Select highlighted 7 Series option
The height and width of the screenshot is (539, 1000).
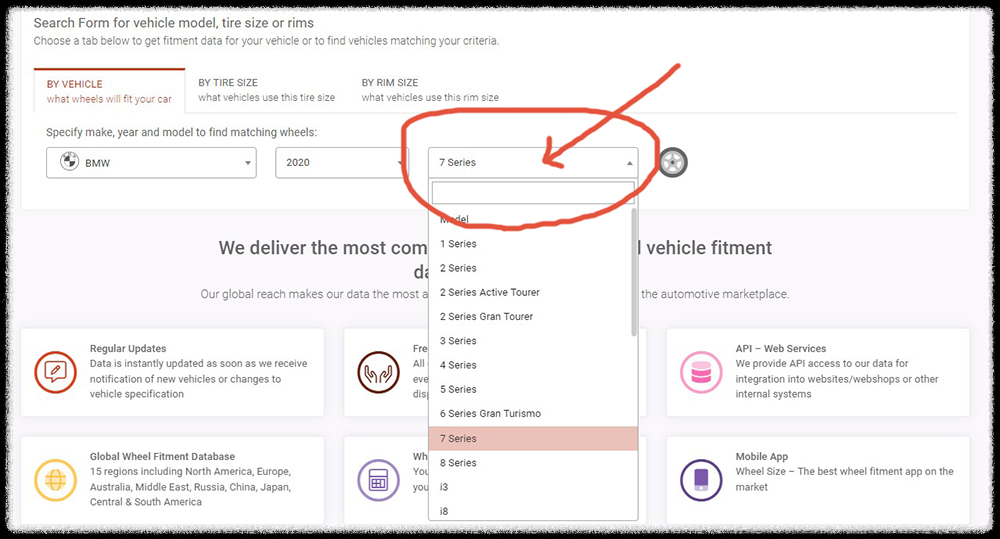click(533, 438)
